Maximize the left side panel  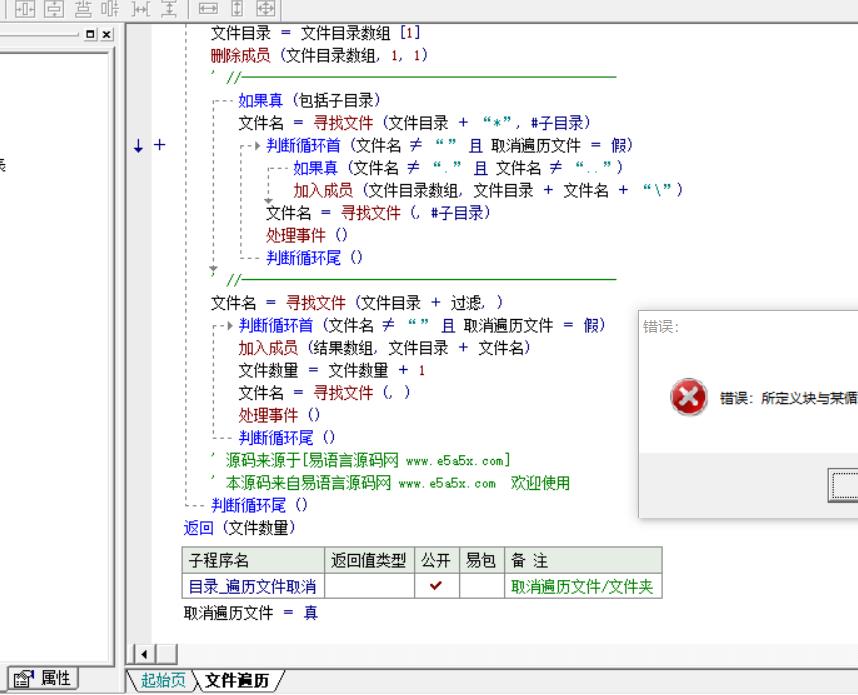(x=90, y=34)
